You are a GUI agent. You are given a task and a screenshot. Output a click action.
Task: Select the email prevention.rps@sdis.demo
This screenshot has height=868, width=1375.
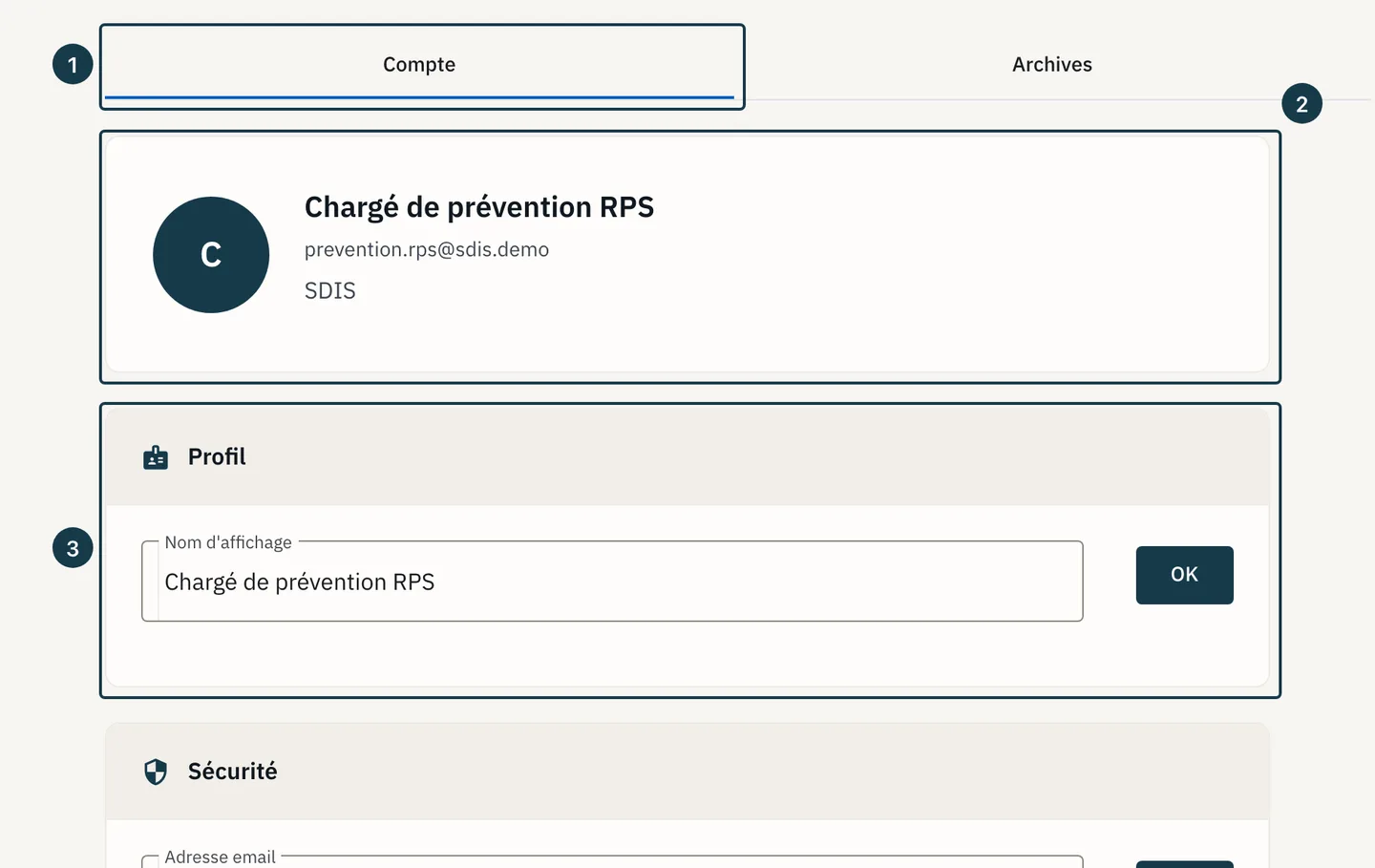point(427,249)
